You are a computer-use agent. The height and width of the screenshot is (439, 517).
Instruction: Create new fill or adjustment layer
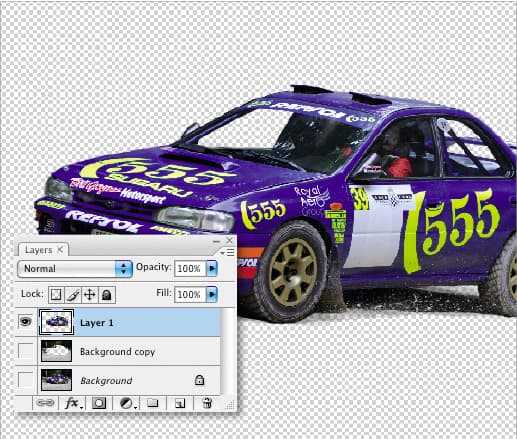tap(127, 403)
